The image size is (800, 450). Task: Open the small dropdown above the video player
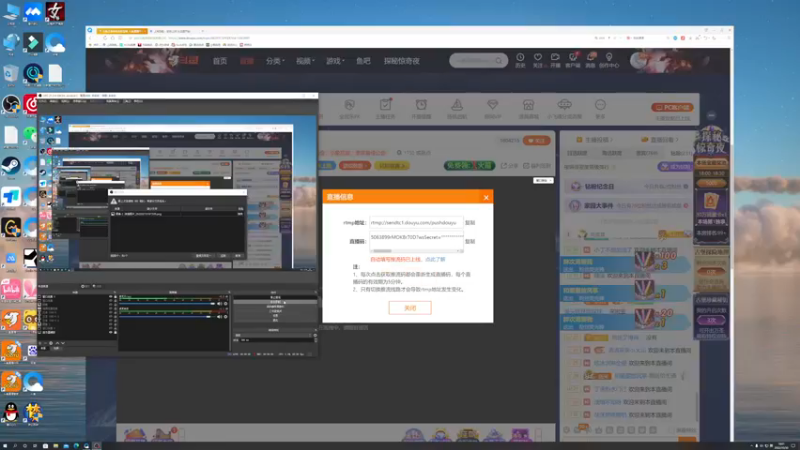point(543,181)
